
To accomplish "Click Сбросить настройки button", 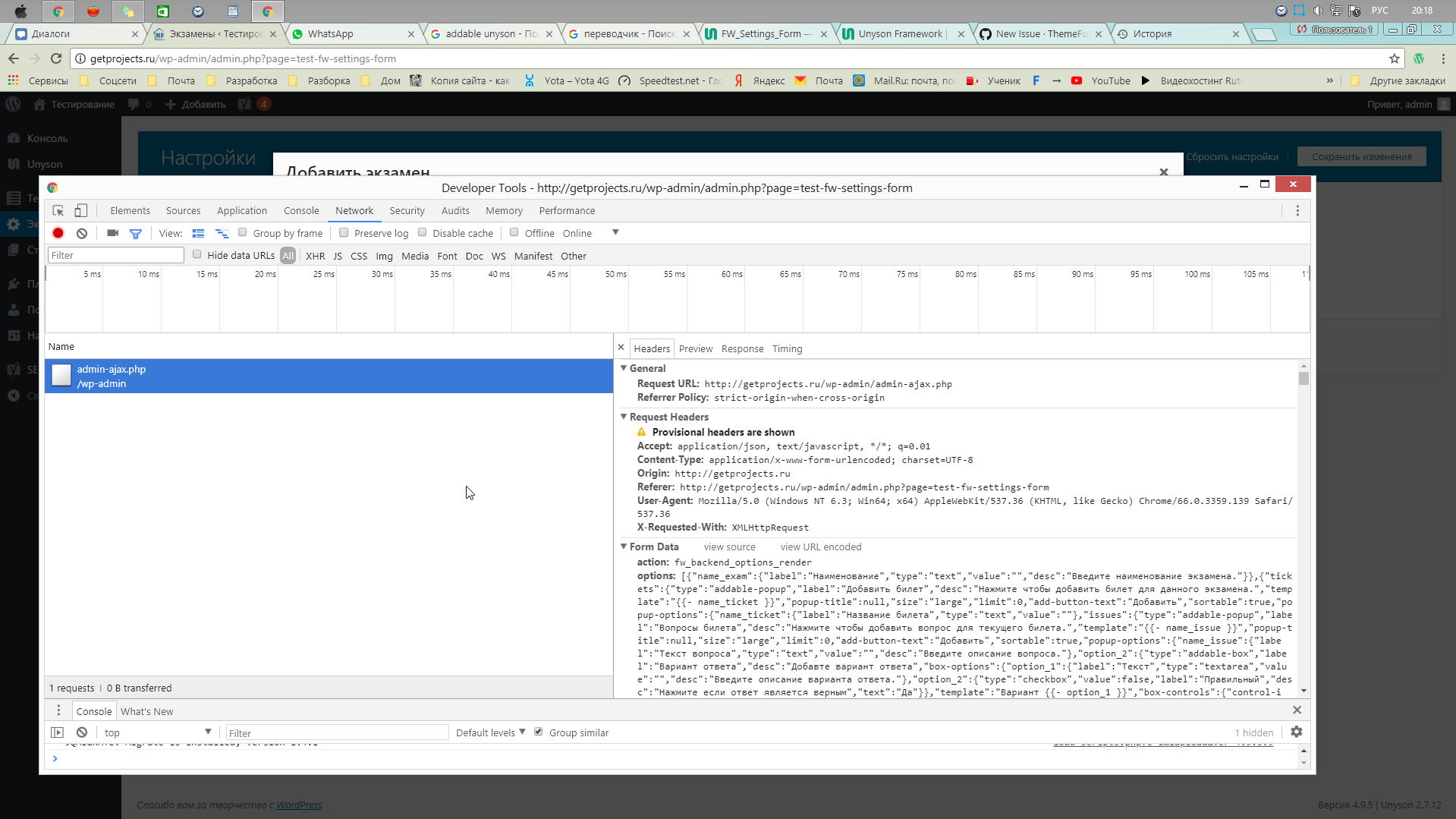I will point(1232,156).
